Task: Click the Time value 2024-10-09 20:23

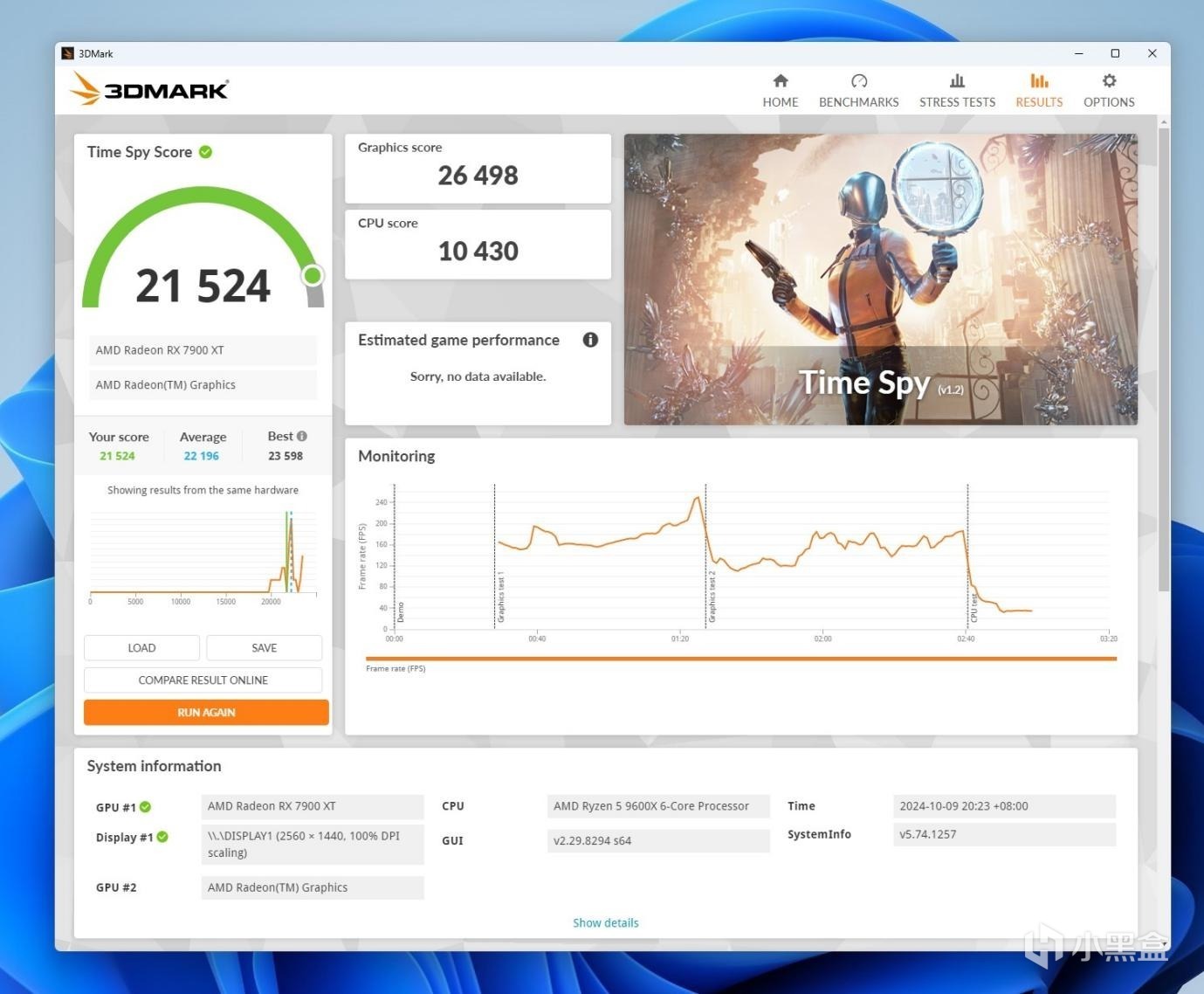Action: (1004, 806)
